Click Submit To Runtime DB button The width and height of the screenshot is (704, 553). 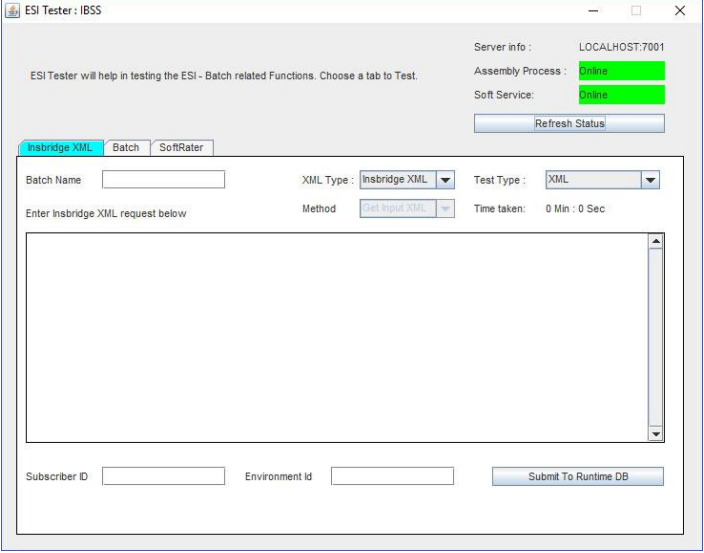pos(578,477)
